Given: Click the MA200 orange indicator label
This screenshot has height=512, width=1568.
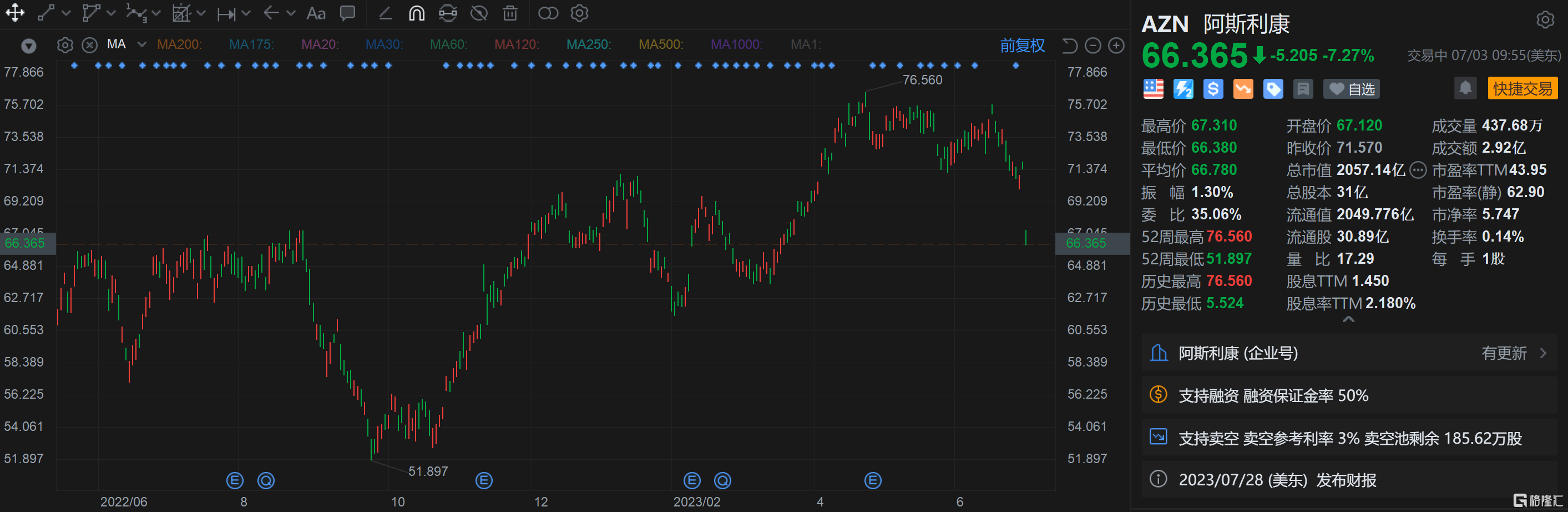Looking at the screenshot, I should [x=179, y=44].
